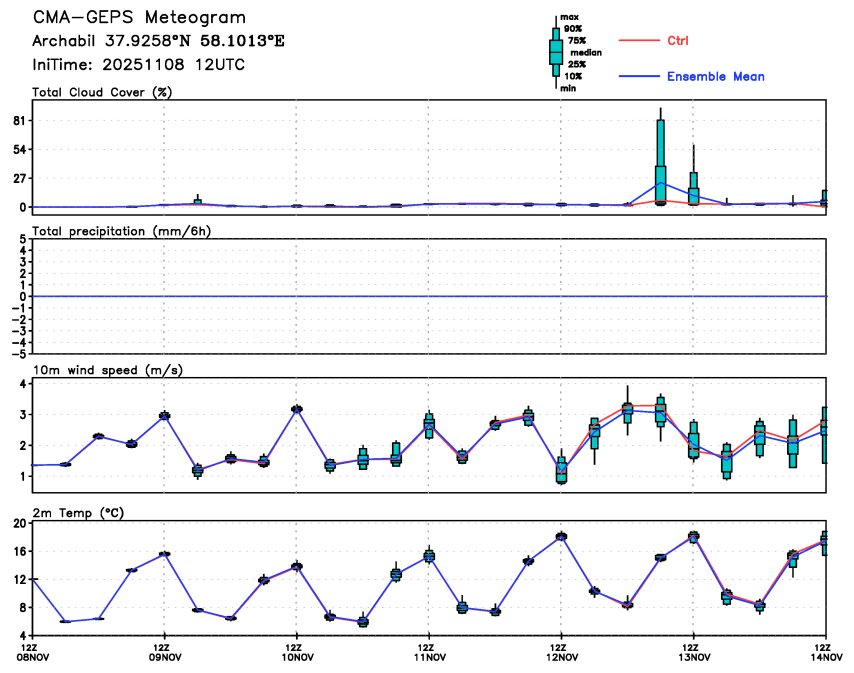Click the 'median' legend label
This screenshot has width=854, height=673.
(586, 53)
